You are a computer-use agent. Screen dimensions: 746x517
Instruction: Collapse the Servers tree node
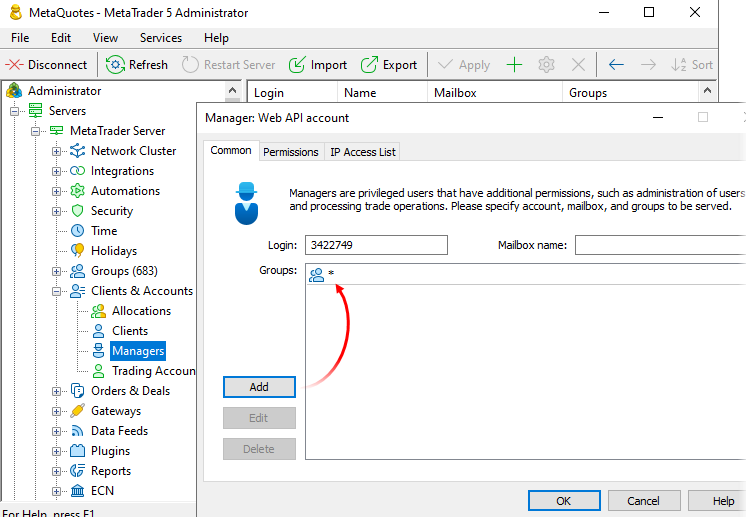coord(15,111)
